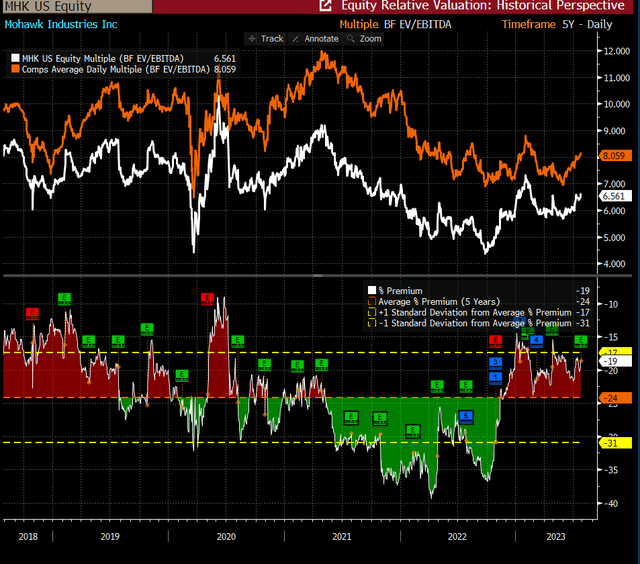Viewport: 640px width, 564px height.
Task: Activate the Track crosshair tool
Action: 266,39
